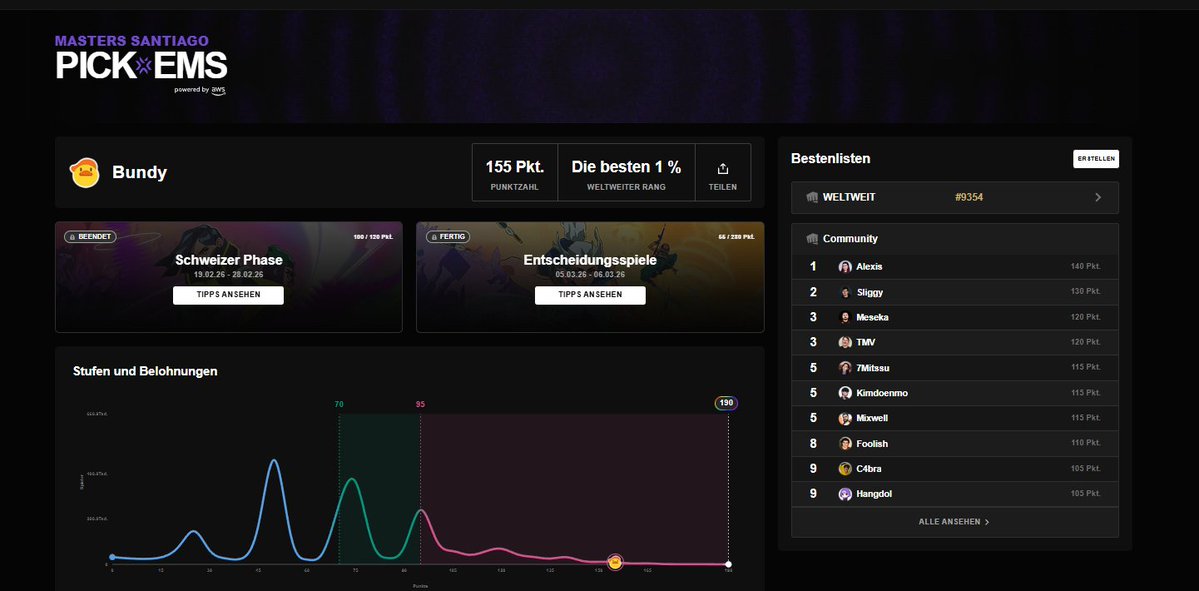Screen dimensions: 1199x591
Task: Click the Community leaderboard header
Action: 954,239
